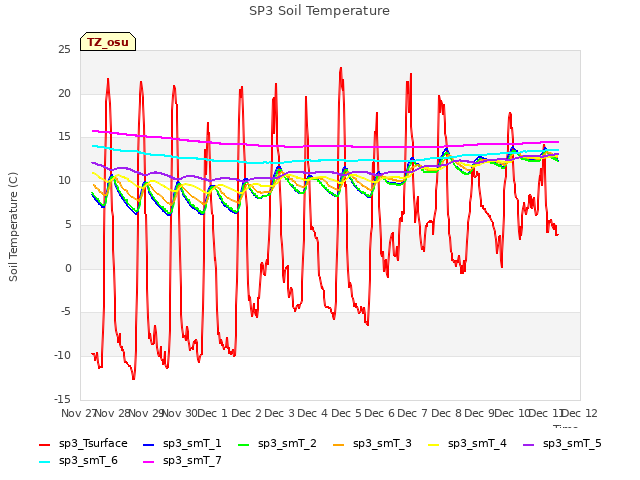This screenshot has width=640, height=480.
Task: Click the TZ_osu annotation label
Action: [x=108, y=42]
